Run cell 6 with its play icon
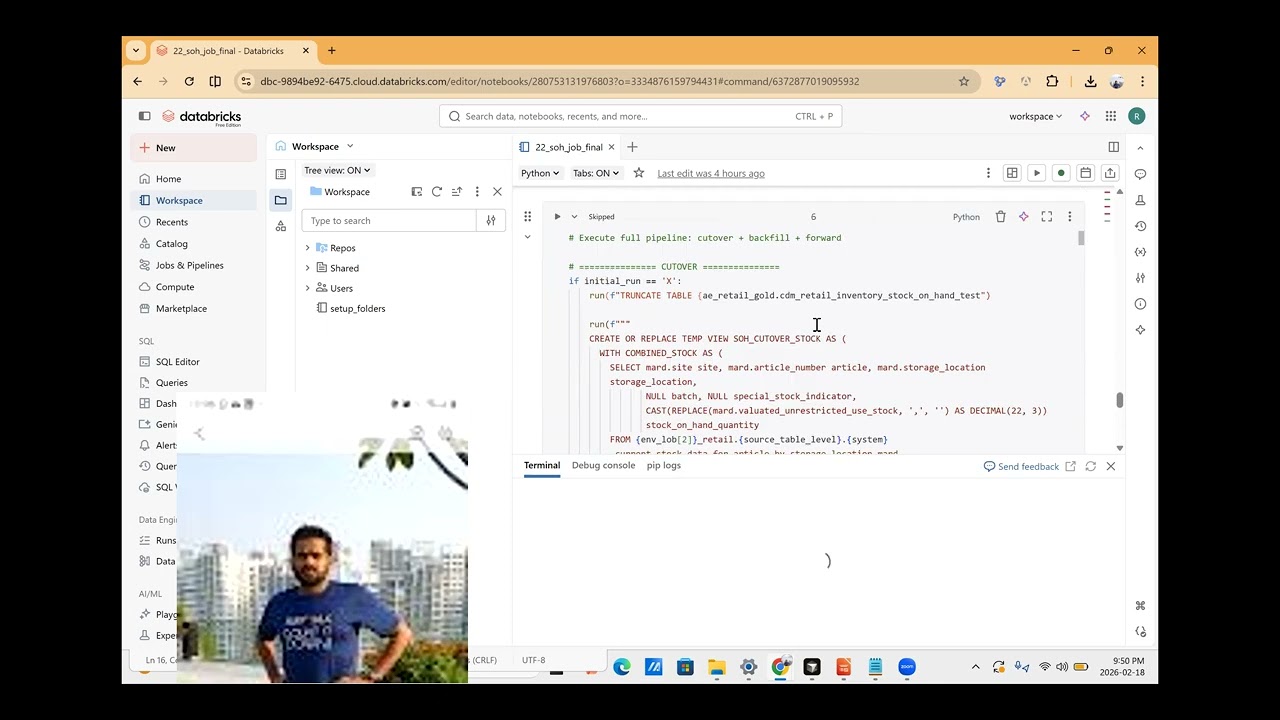The width and height of the screenshot is (1280, 720). pyautogui.click(x=557, y=216)
